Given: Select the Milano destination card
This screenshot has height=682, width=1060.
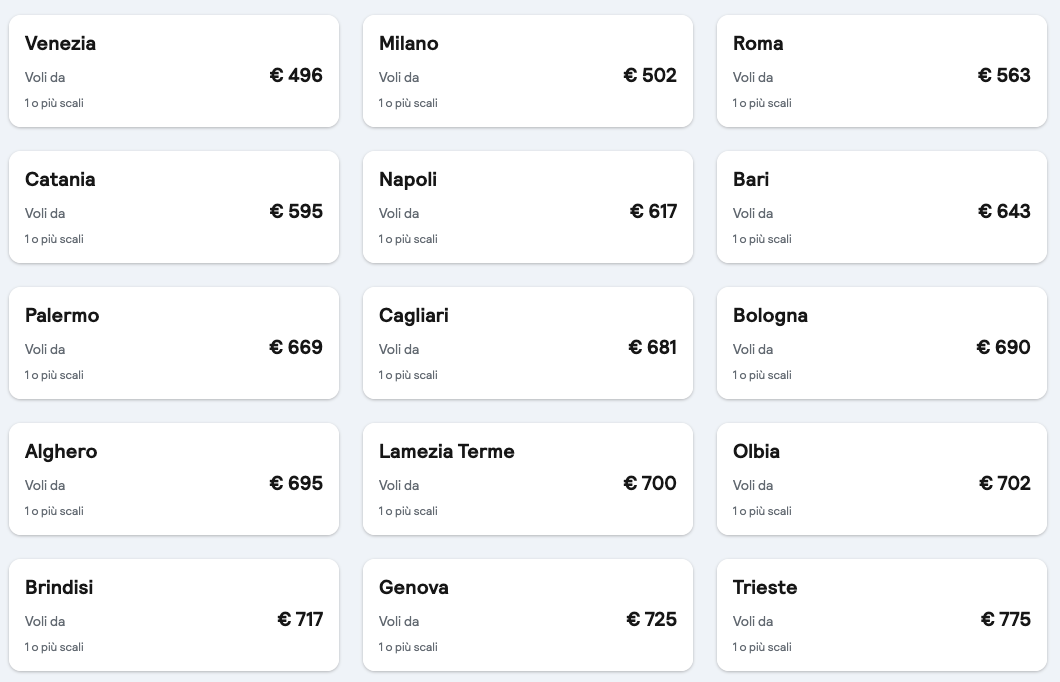Looking at the screenshot, I should click(528, 71).
